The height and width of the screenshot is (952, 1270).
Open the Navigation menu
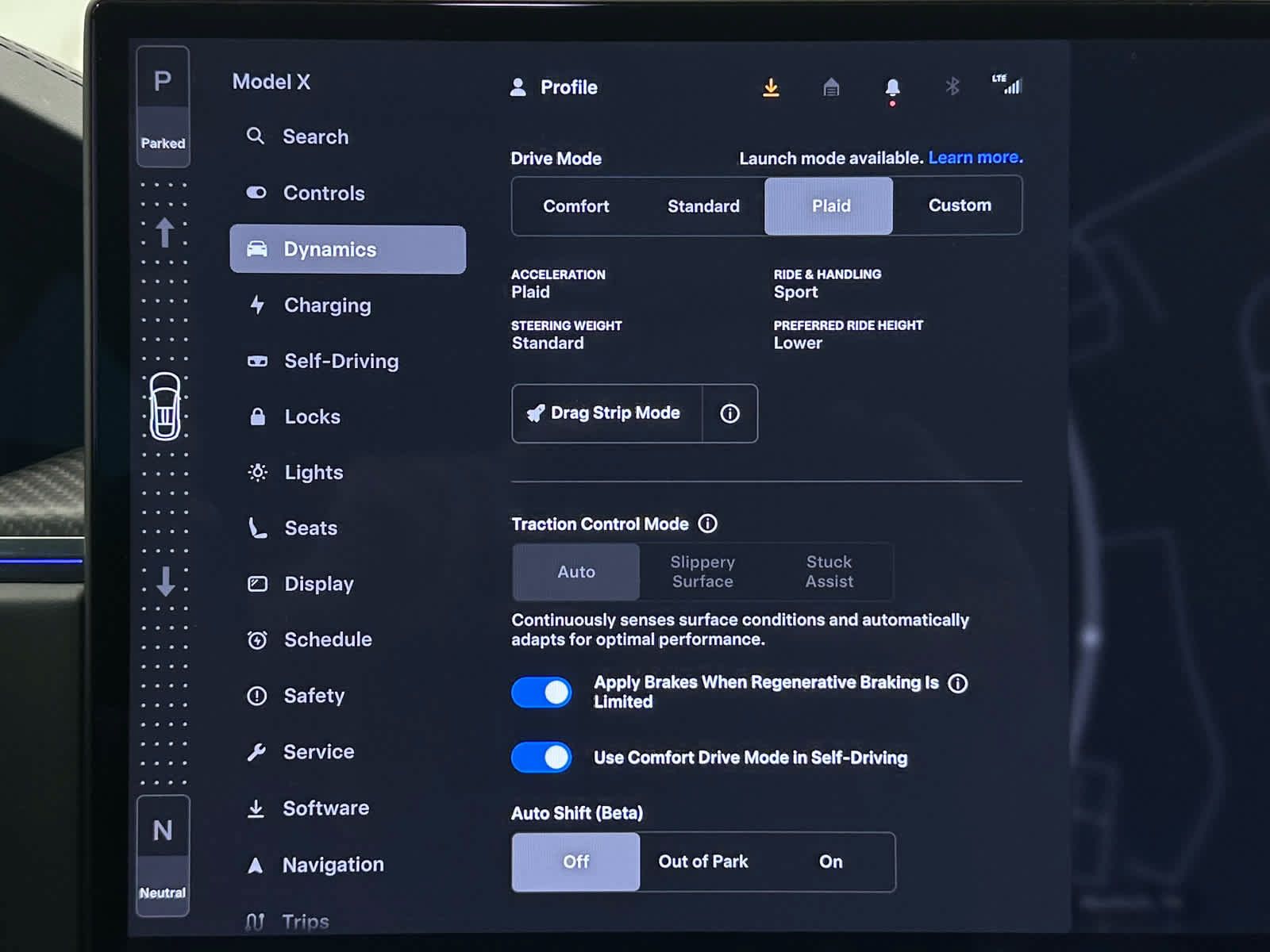click(x=348, y=866)
